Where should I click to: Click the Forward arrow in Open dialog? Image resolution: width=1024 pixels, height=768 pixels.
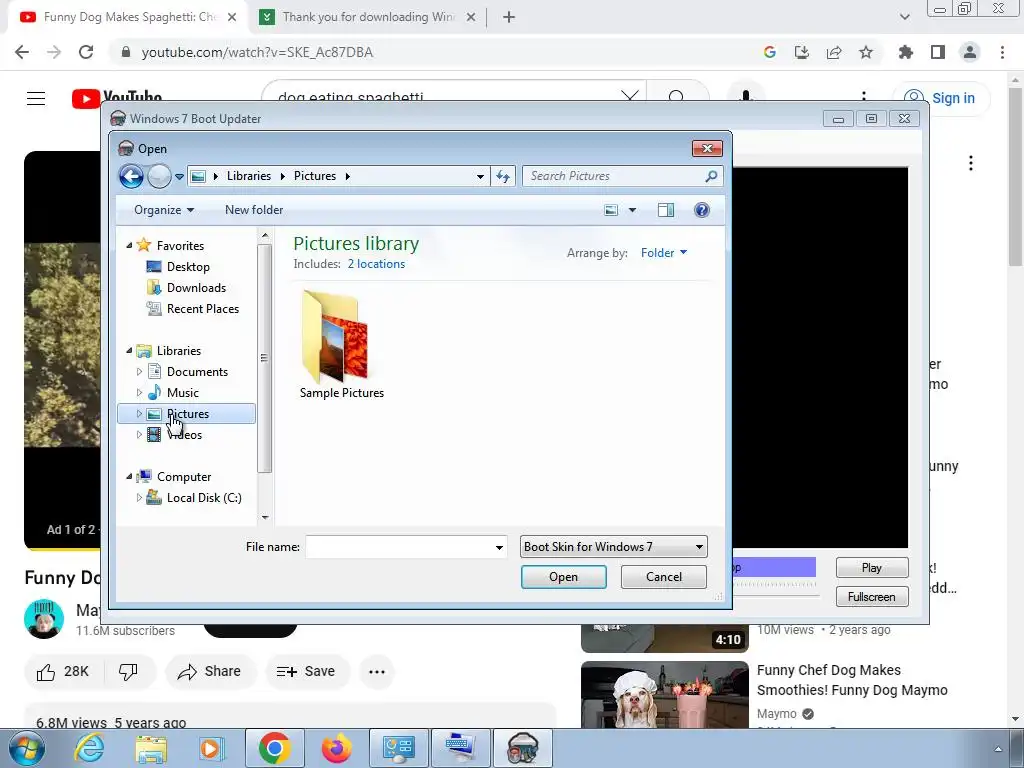tap(159, 176)
